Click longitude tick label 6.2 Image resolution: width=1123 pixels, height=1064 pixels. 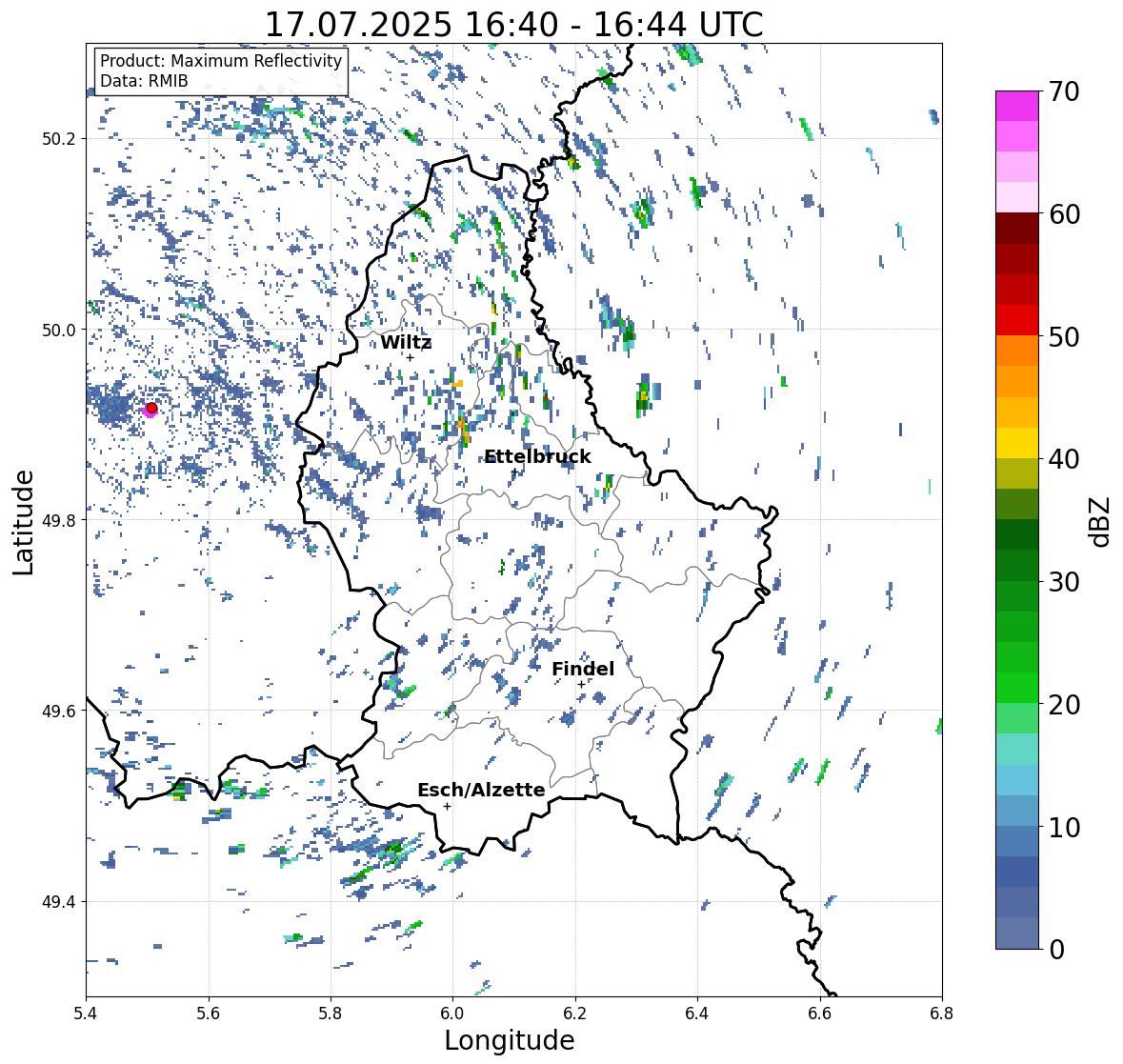click(575, 1013)
